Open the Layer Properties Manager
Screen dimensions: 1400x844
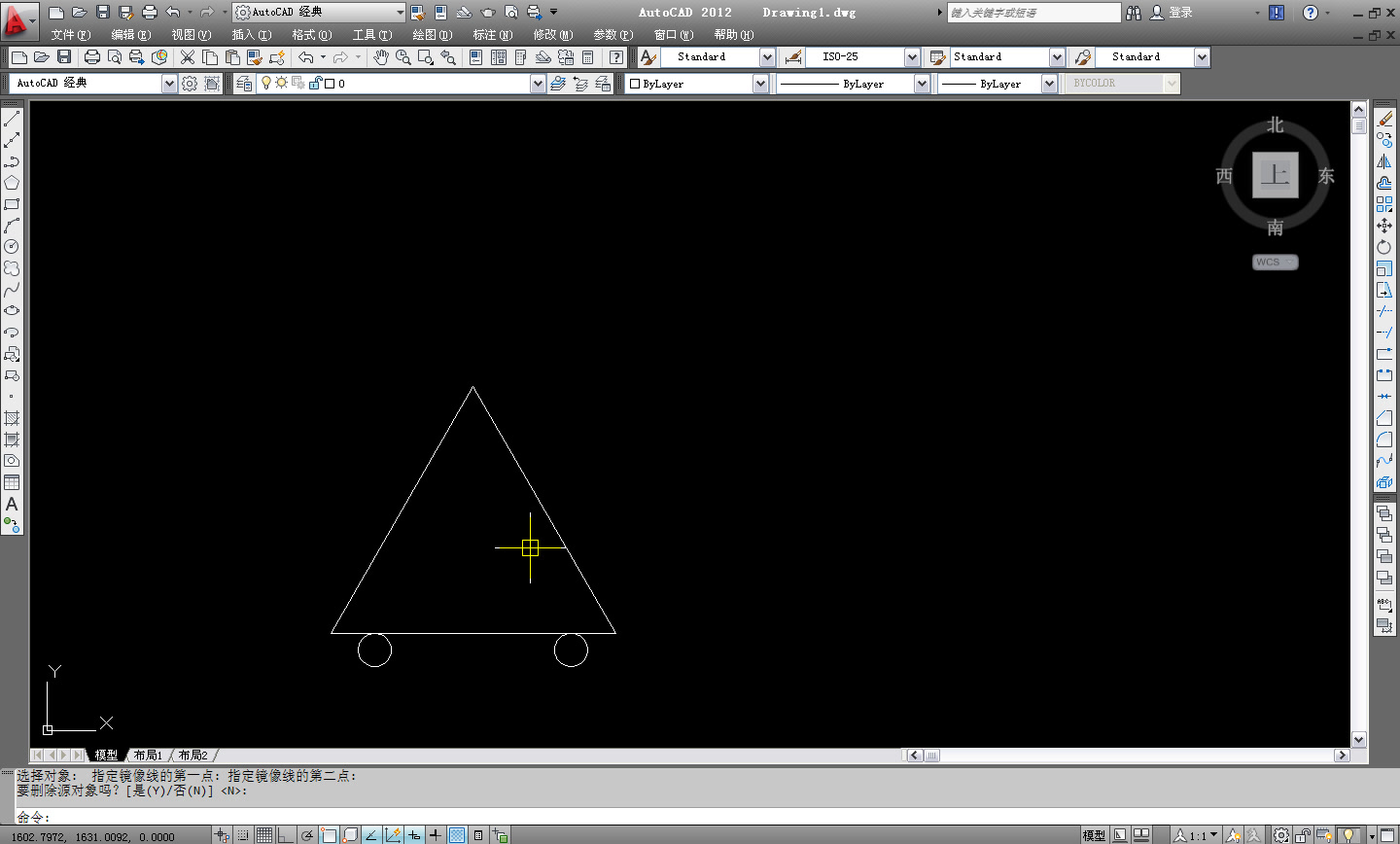pyautogui.click(x=243, y=84)
